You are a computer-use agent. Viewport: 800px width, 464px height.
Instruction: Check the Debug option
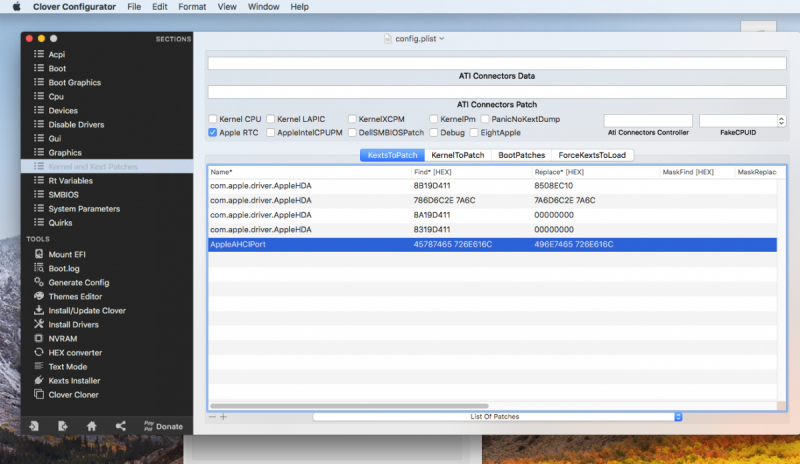(434, 133)
